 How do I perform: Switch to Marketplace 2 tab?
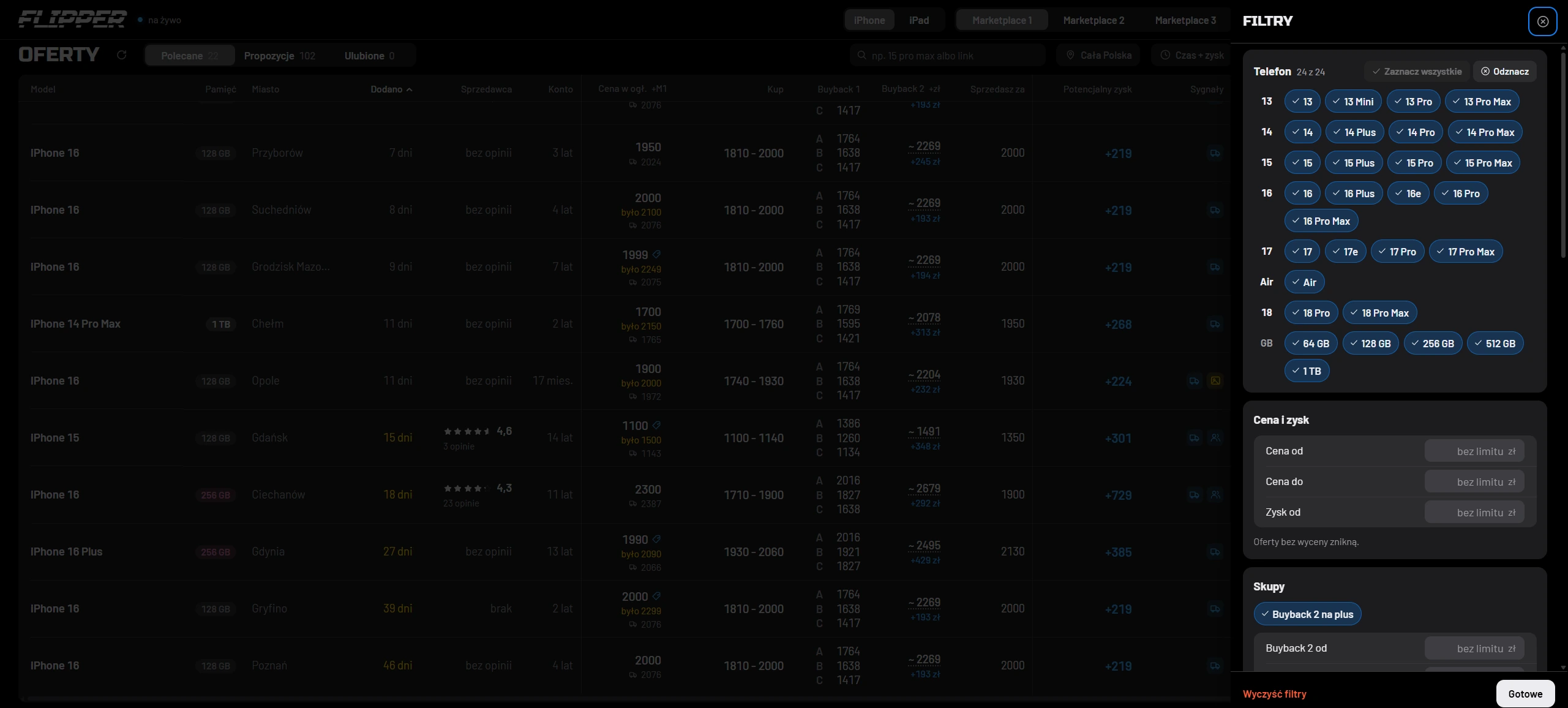[1093, 20]
